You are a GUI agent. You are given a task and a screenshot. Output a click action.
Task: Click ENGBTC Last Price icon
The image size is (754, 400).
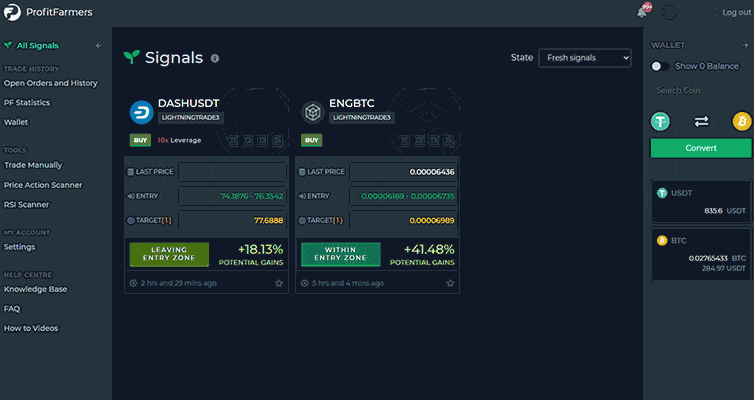pos(302,172)
